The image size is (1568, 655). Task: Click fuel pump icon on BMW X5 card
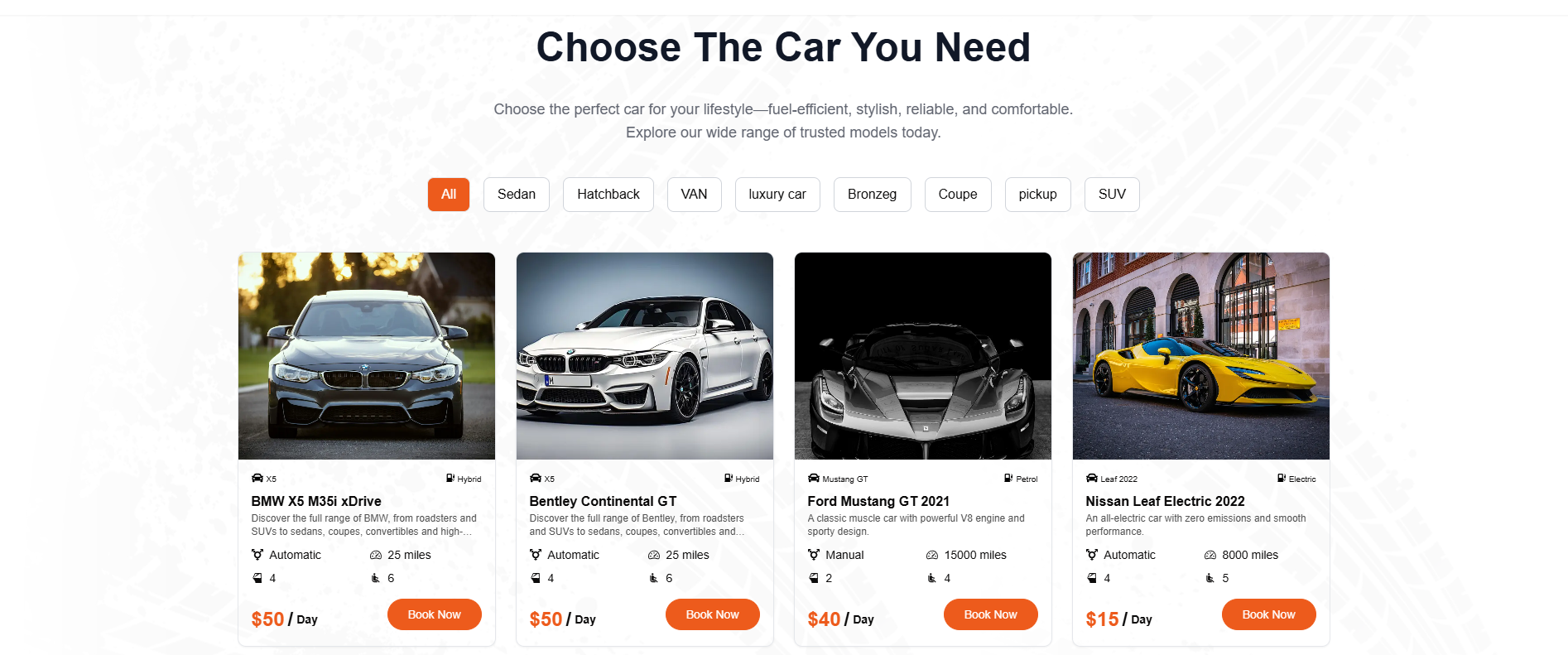point(450,478)
